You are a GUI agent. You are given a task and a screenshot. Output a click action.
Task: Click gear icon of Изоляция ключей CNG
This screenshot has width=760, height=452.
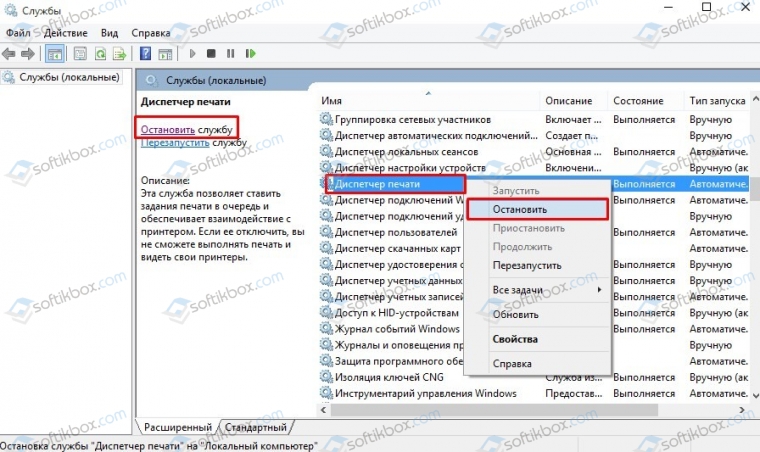[326, 376]
